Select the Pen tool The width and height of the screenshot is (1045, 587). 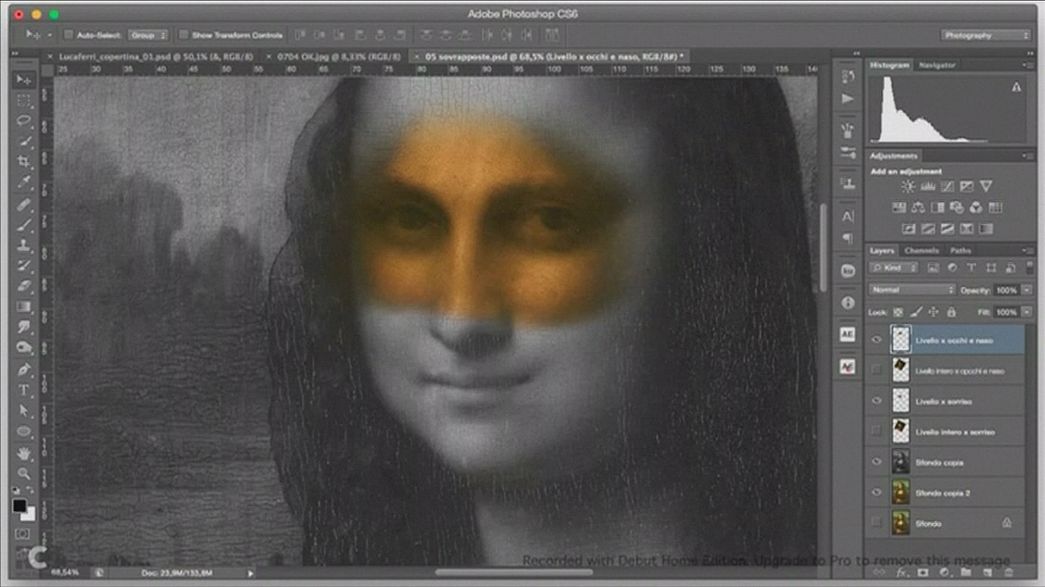point(24,369)
